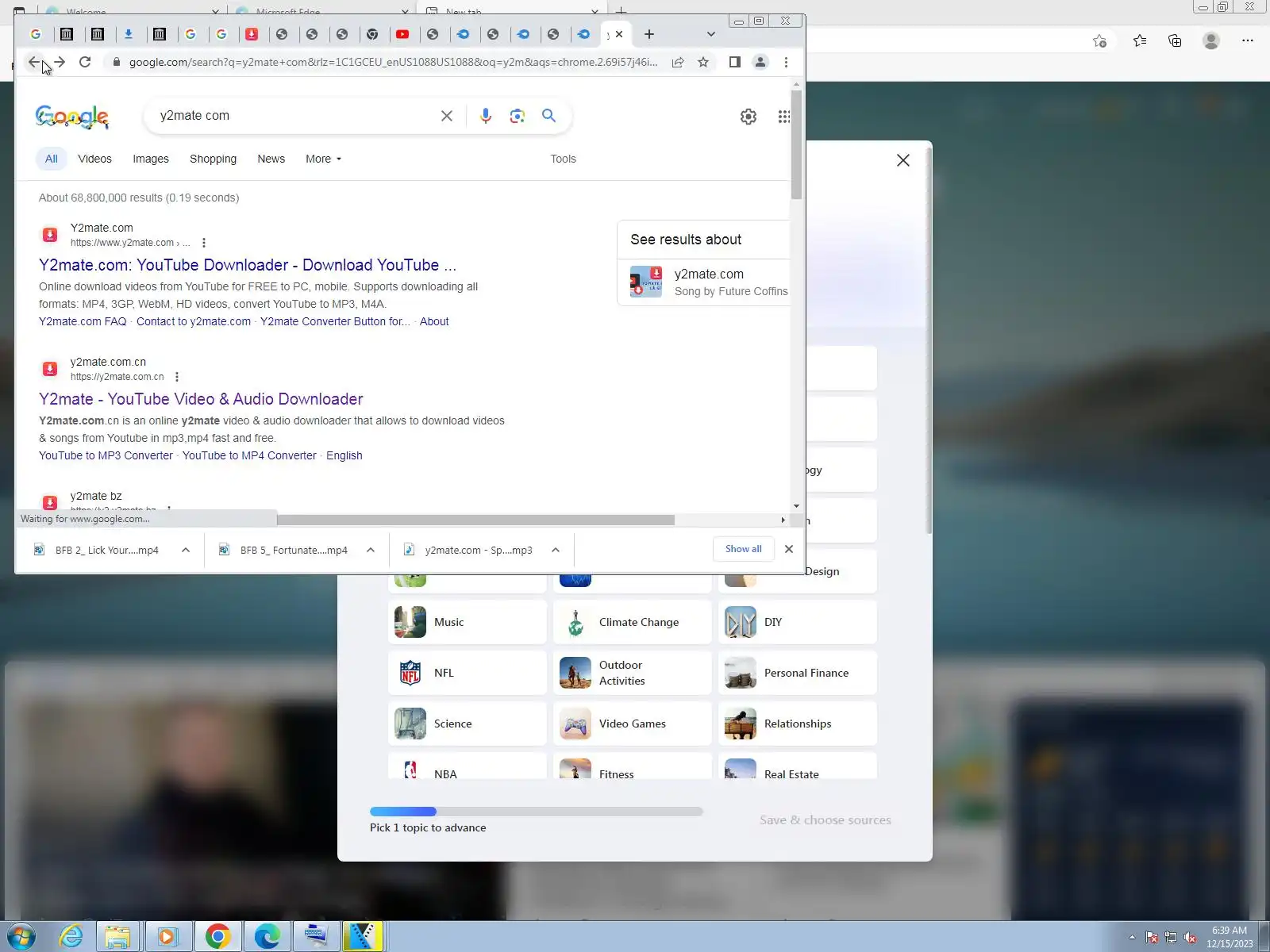Select the NFL topic in Edge
1270x952 pixels.
tap(468, 673)
